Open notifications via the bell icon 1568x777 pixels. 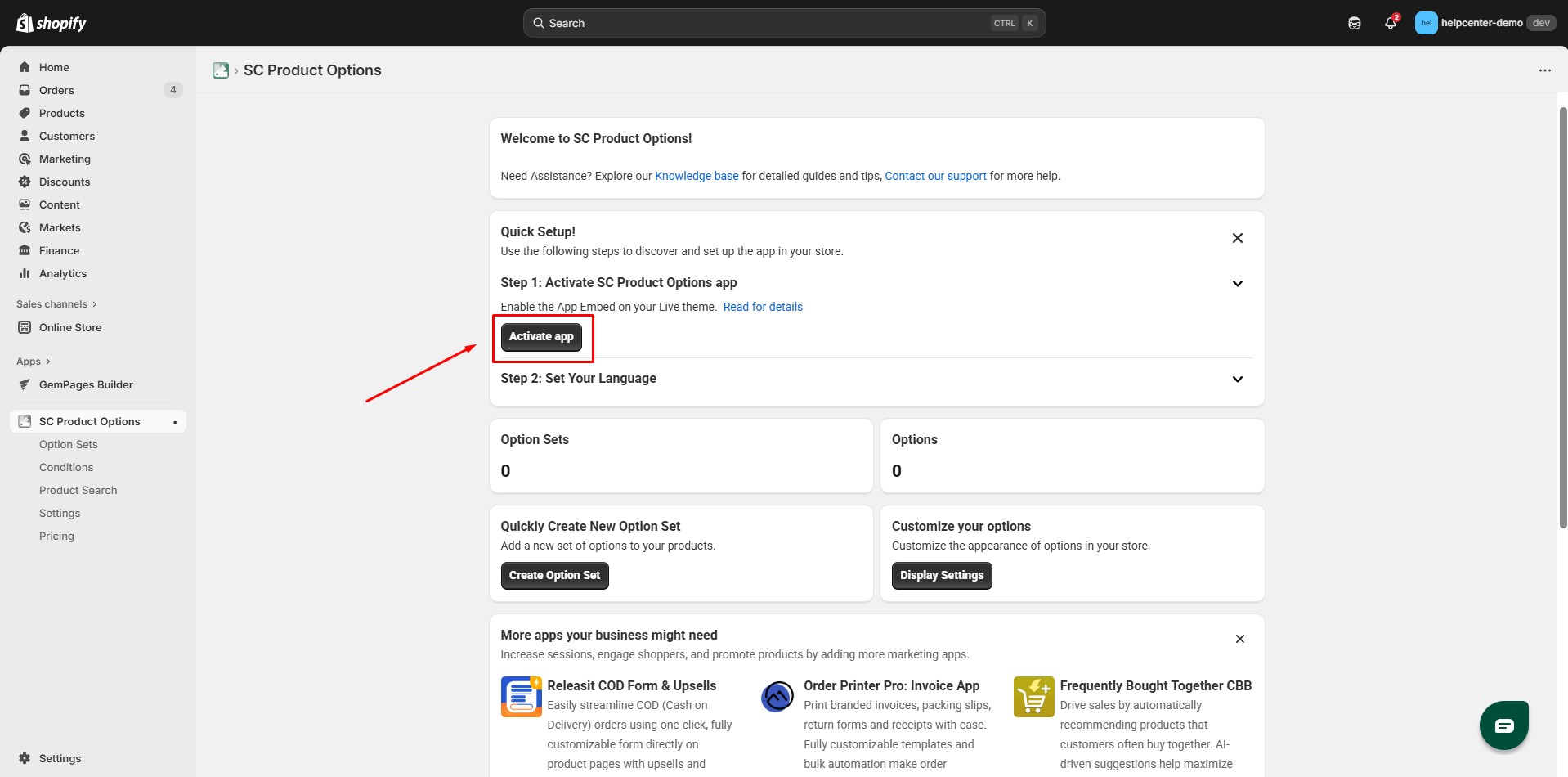tap(1390, 22)
